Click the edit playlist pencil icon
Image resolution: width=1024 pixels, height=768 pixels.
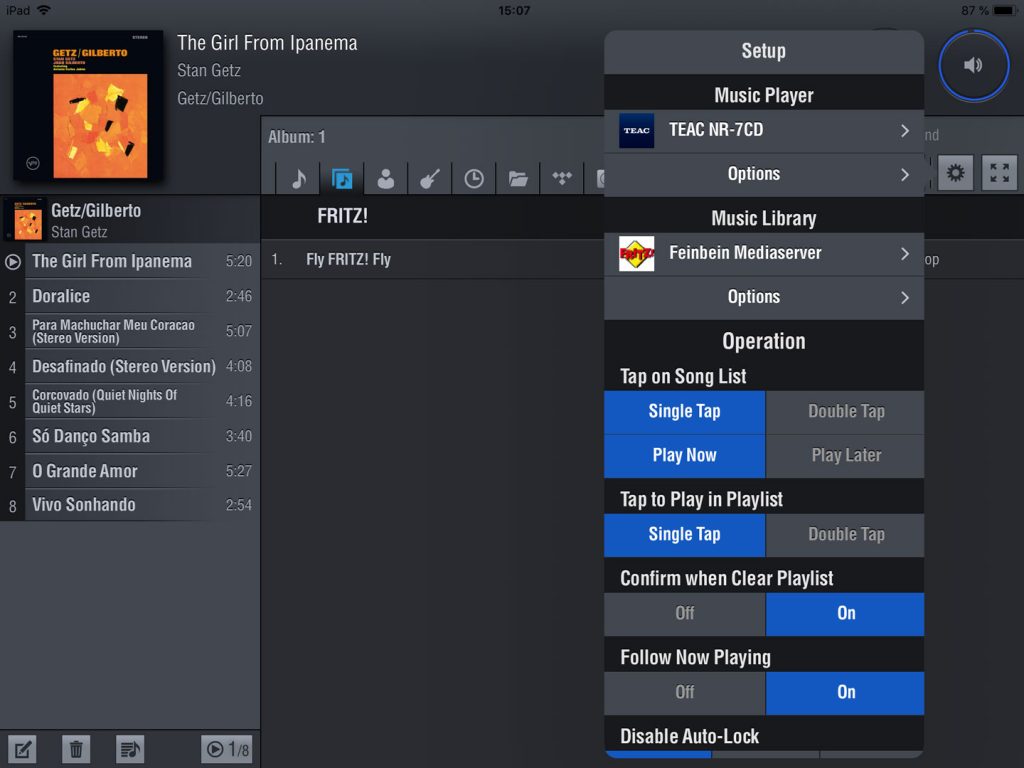pos(22,749)
